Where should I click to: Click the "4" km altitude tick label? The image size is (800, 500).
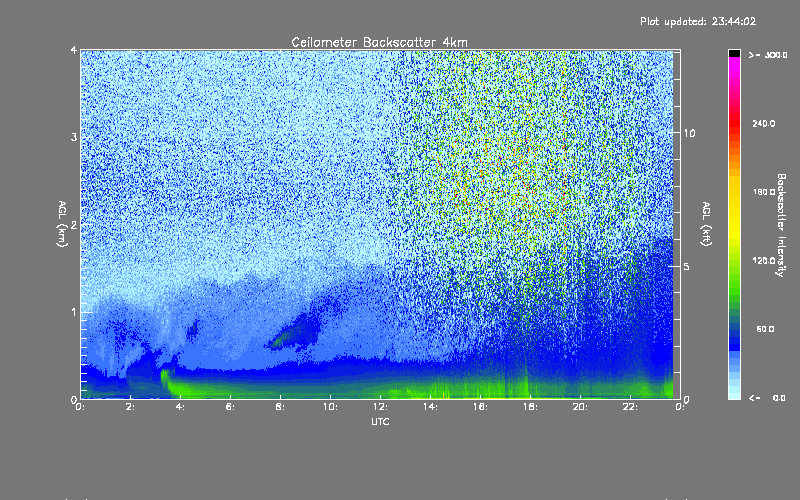click(74, 50)
